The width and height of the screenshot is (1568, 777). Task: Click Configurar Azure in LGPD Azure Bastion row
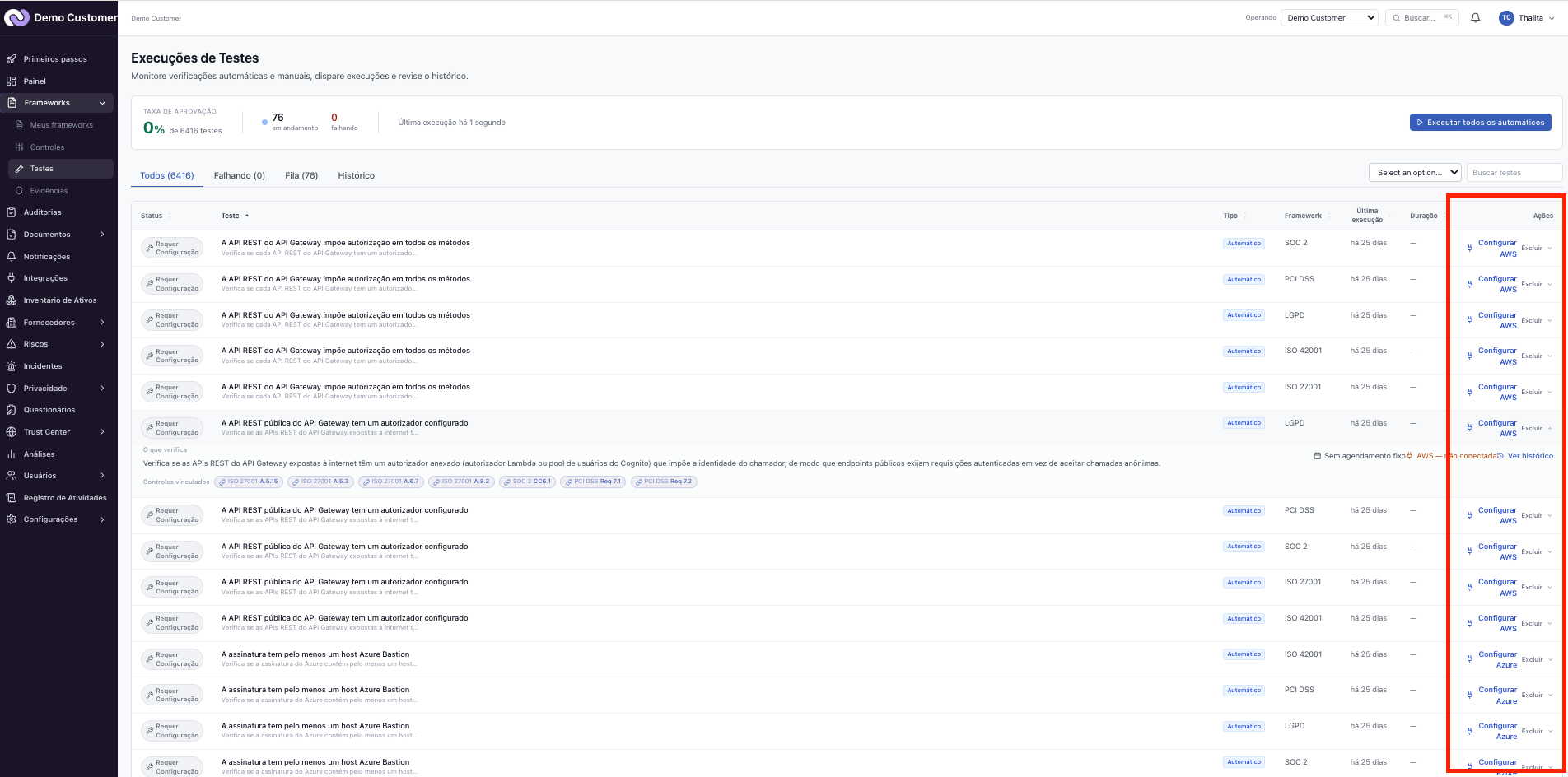point(1497,732)
